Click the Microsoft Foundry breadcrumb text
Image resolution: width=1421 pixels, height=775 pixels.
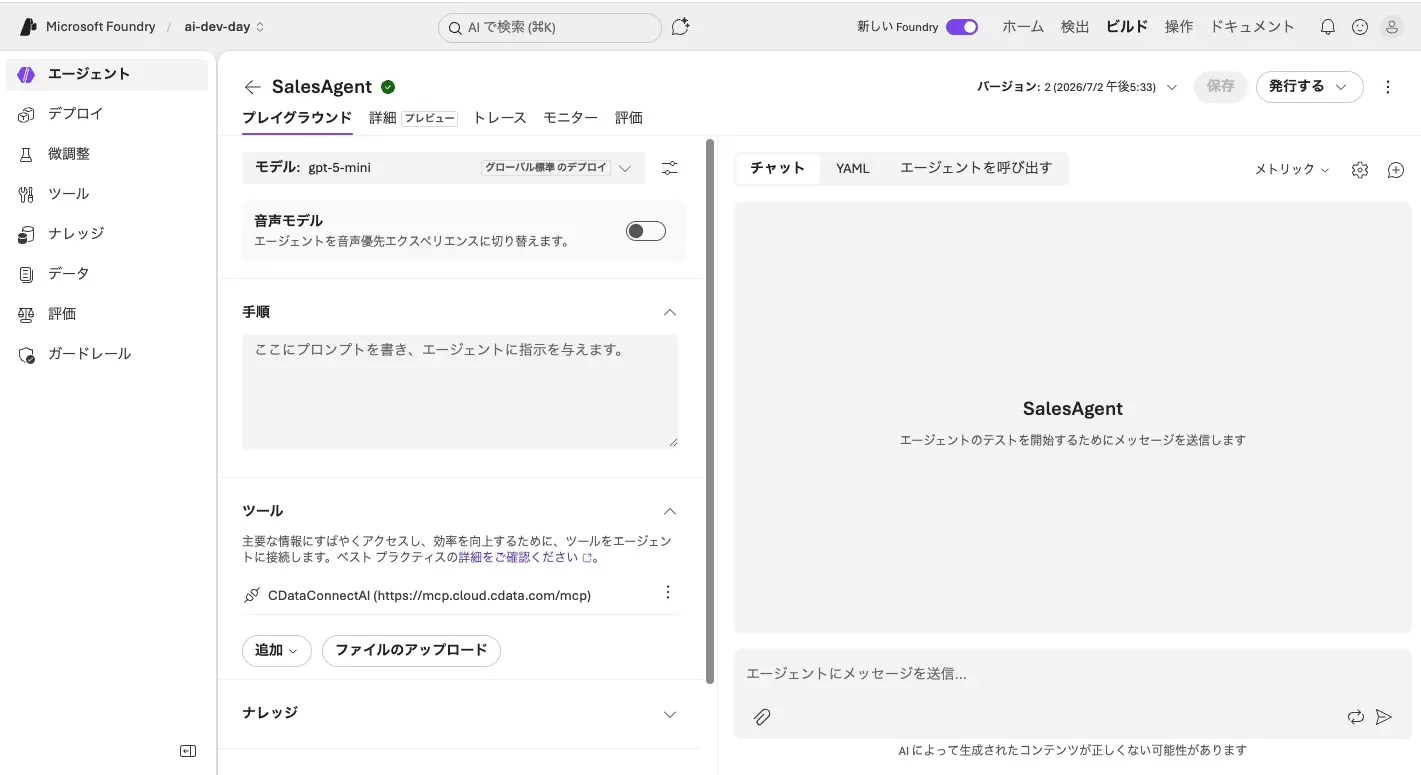101,27
